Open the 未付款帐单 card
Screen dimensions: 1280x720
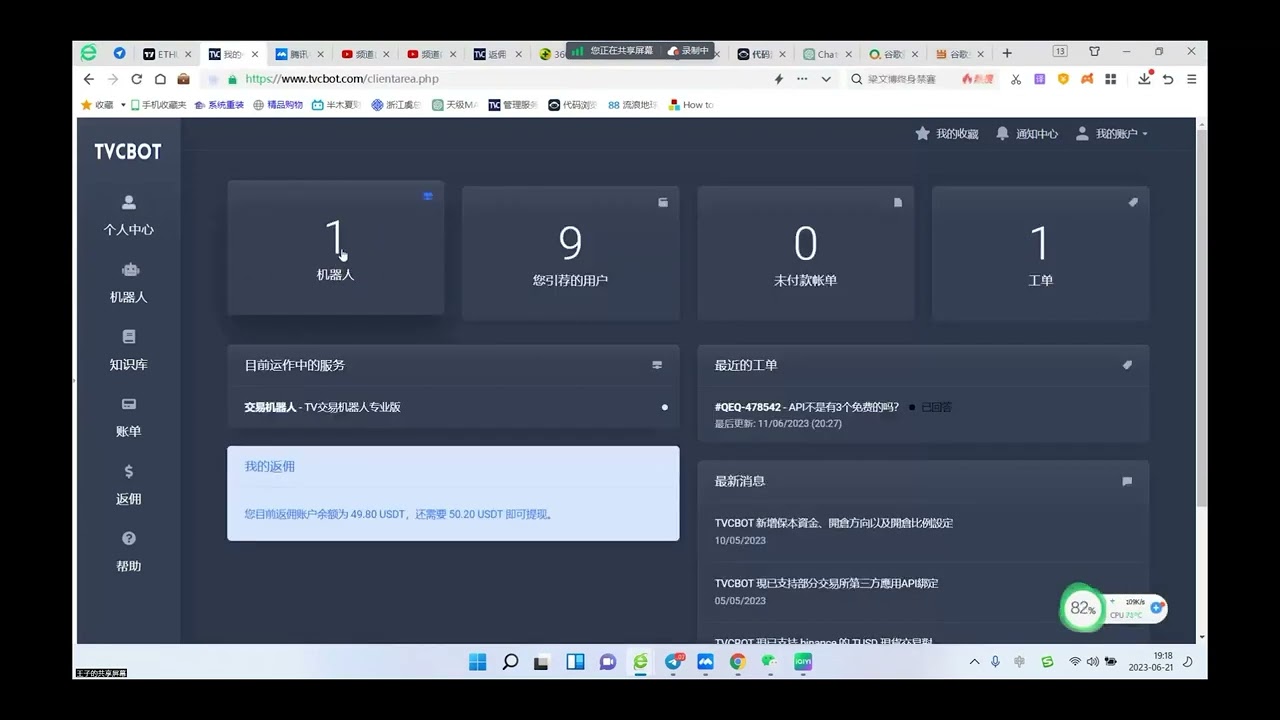805,253
